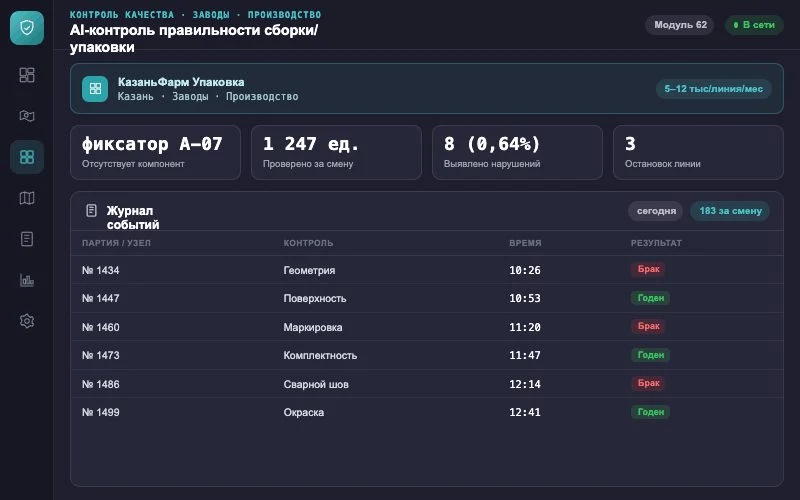Screen dimensions: 800x500
Task: Click the Брак tag for № 1434
Action: coord(648,269)
